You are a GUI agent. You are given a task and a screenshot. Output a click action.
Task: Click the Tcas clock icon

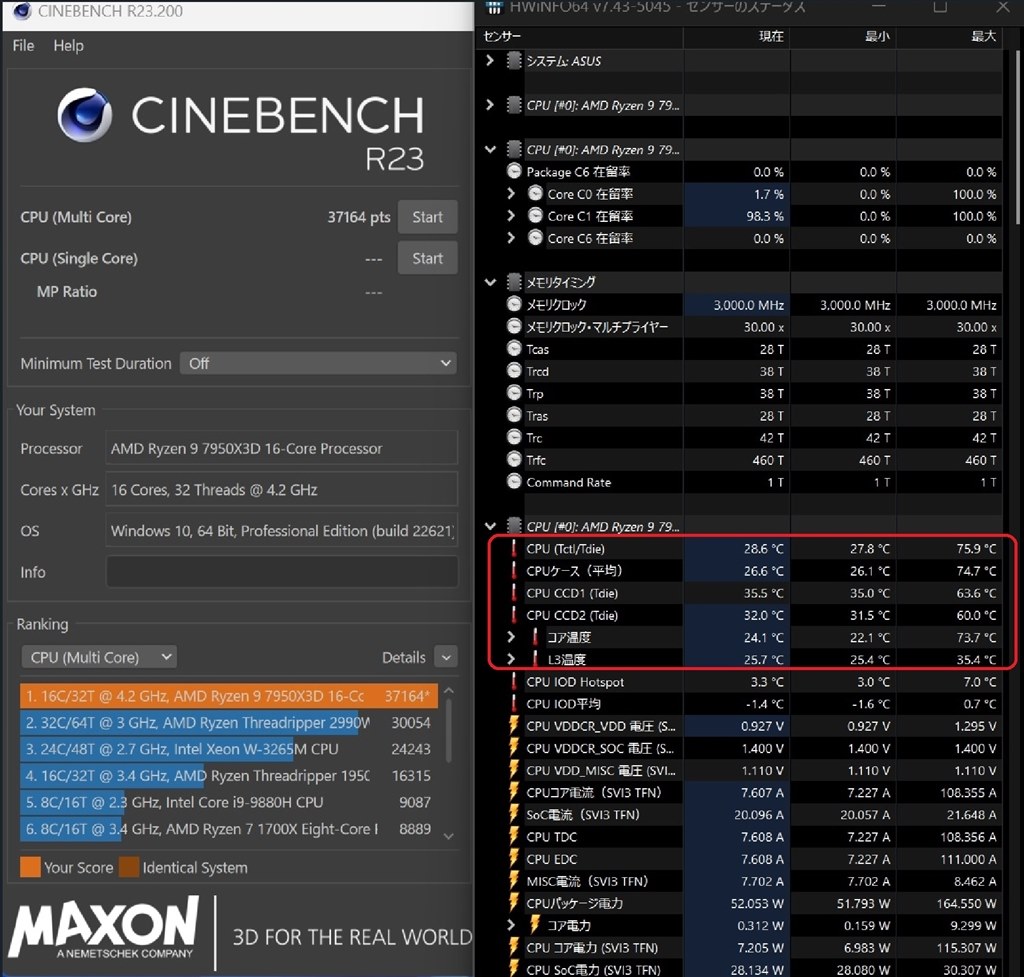[515, 349]
